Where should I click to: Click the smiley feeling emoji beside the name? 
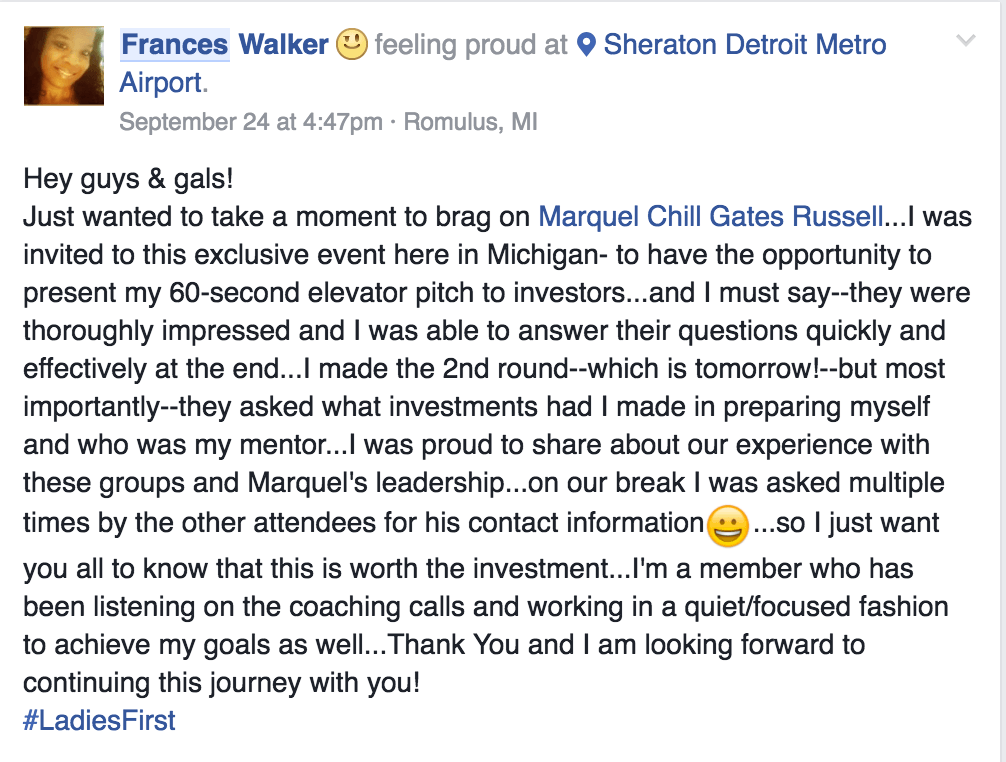tap(352, 45)
